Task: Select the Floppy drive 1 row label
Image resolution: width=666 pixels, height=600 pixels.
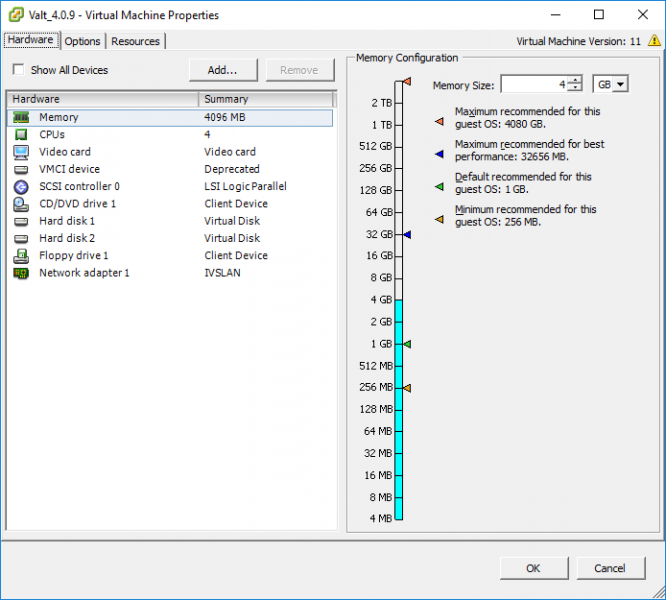Action: [74, 256]
